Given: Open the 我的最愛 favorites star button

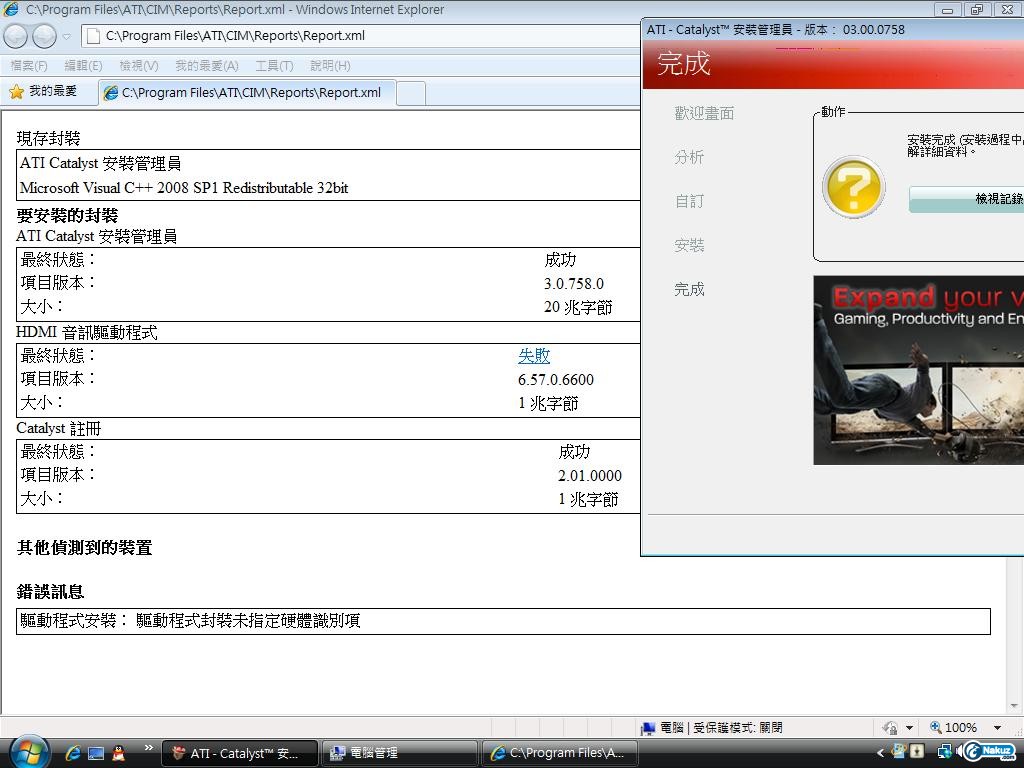Looking at the screenshot, I should [x=43, y=92].
